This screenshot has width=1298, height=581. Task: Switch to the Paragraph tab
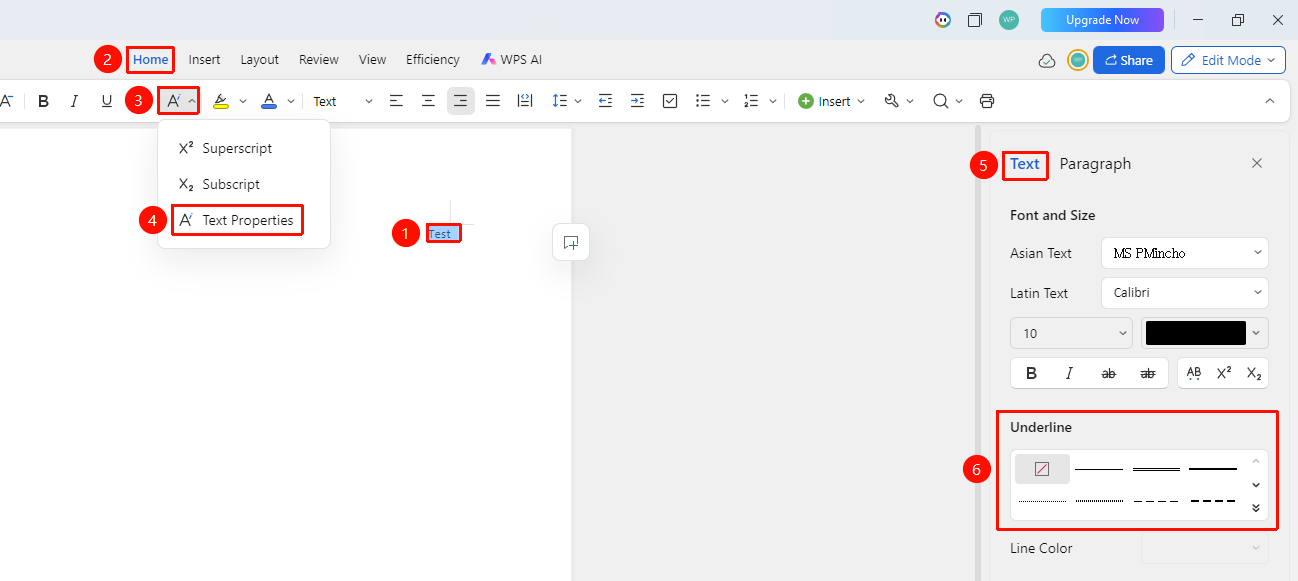pos(1095,164)
